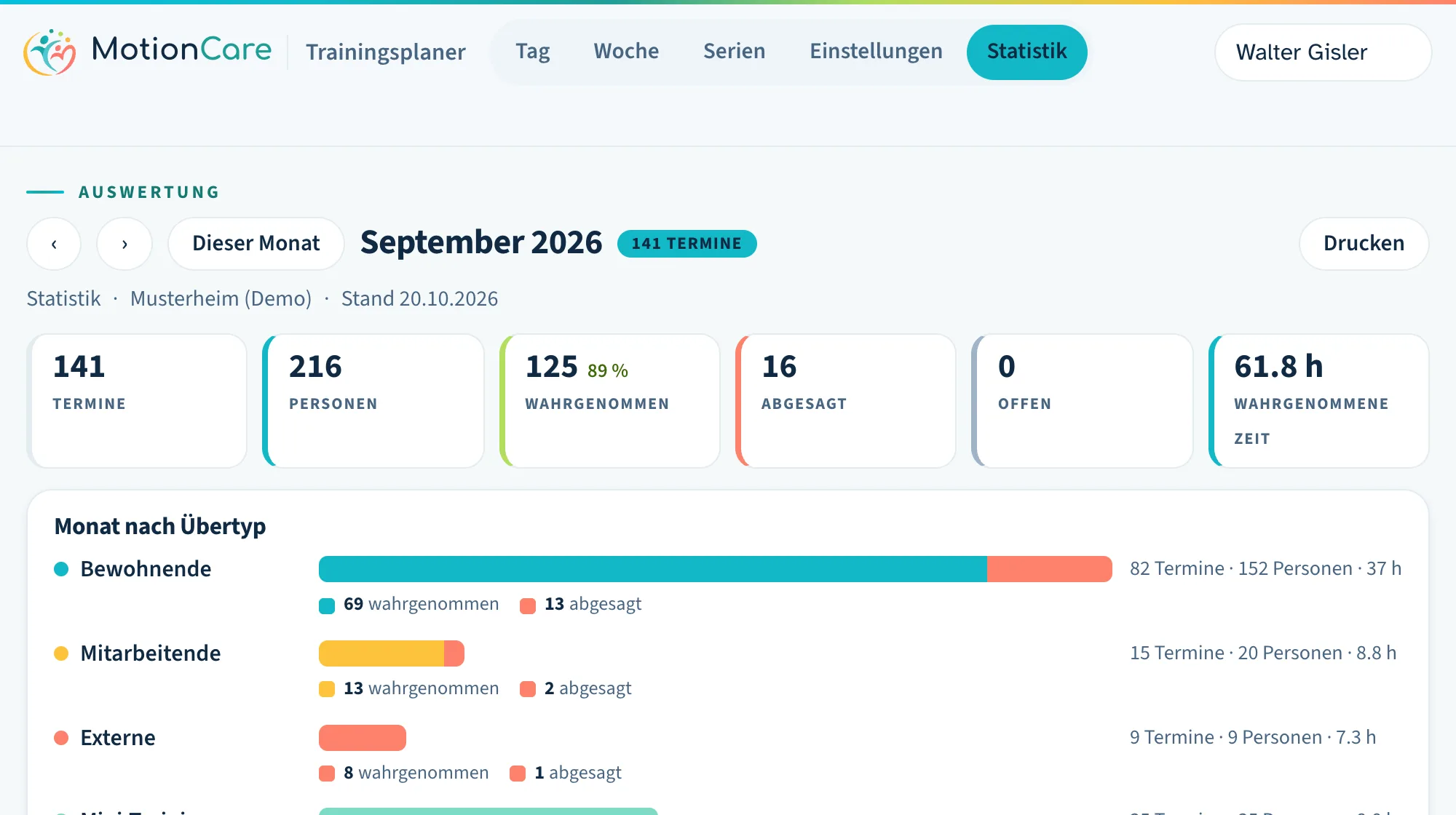
Task: Go to next month arrow
Action: click(x=124, y=244)
